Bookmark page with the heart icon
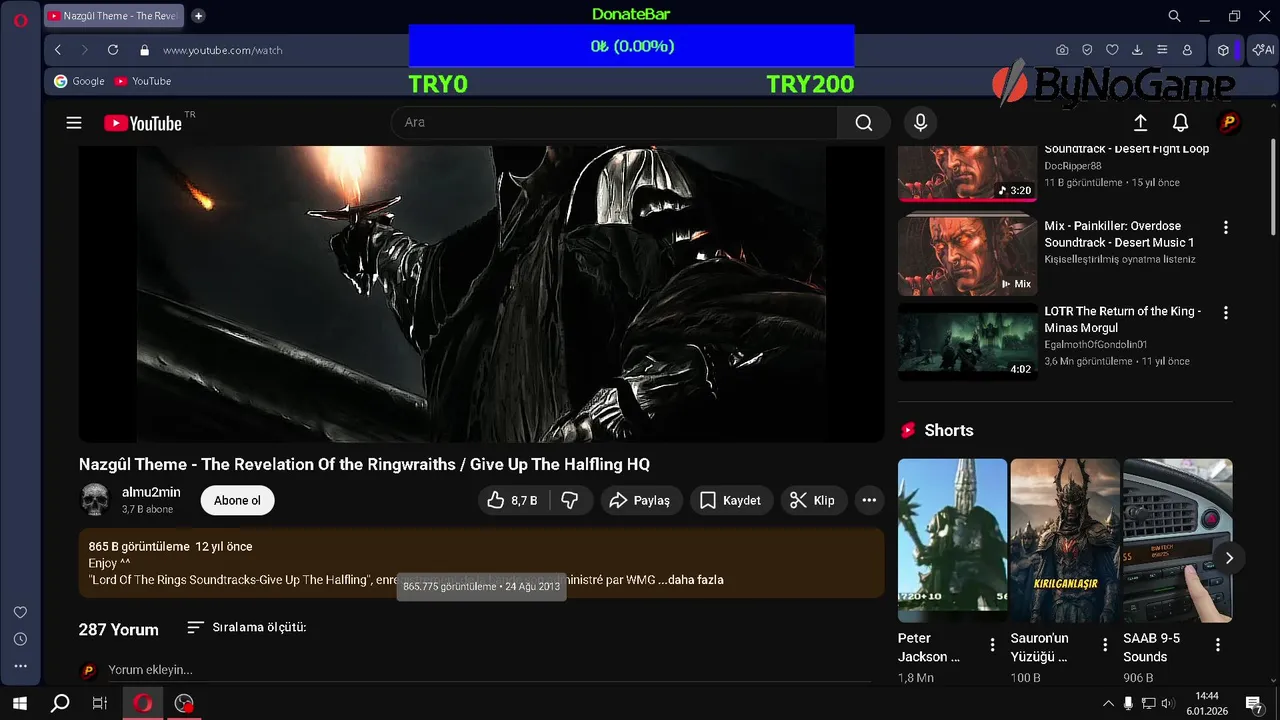The height and width of the screenshot is (720, 1280). pyautogui.click(x=1112, y=50)
